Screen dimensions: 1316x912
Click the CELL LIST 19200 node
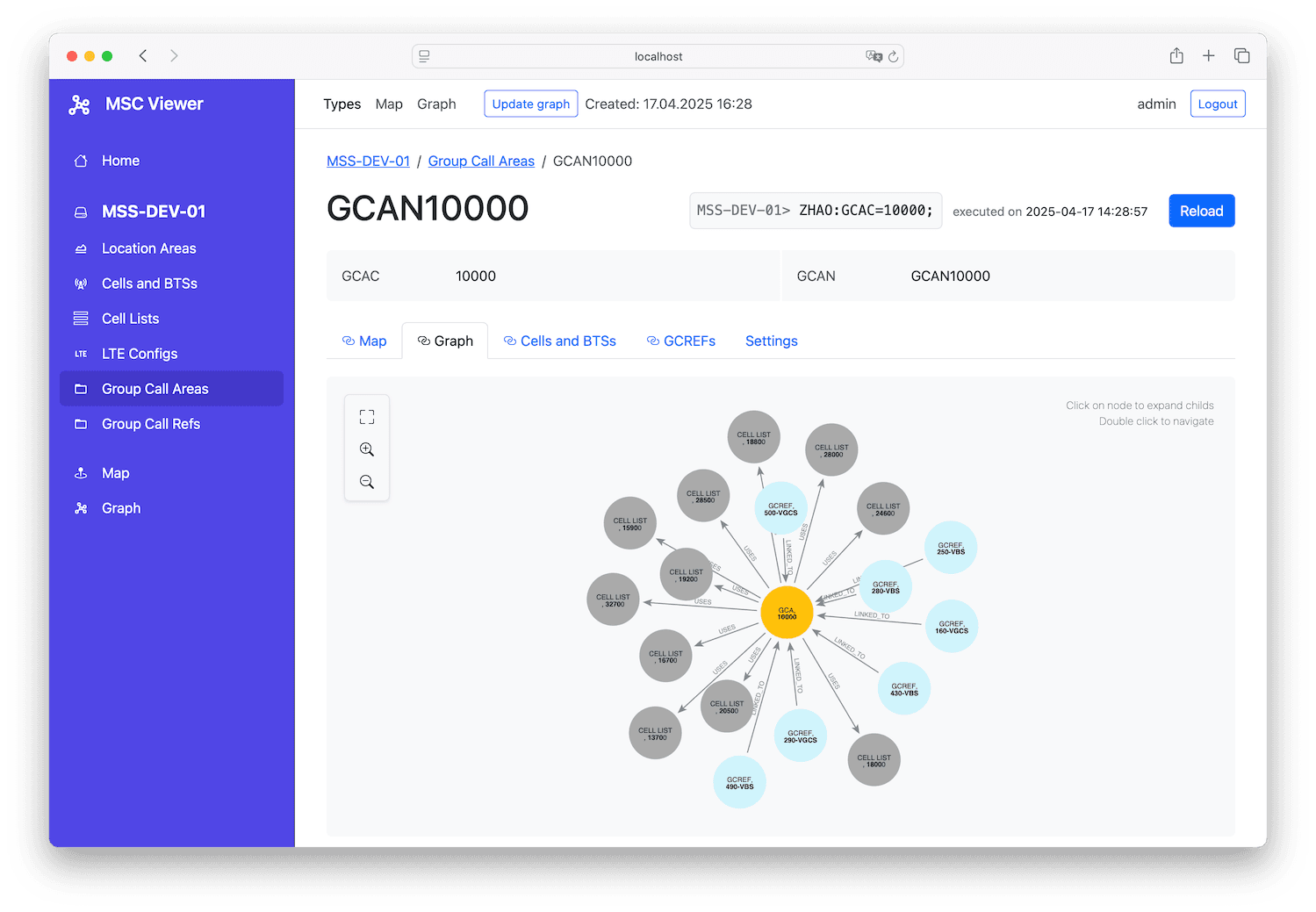(x=687, y=574)
